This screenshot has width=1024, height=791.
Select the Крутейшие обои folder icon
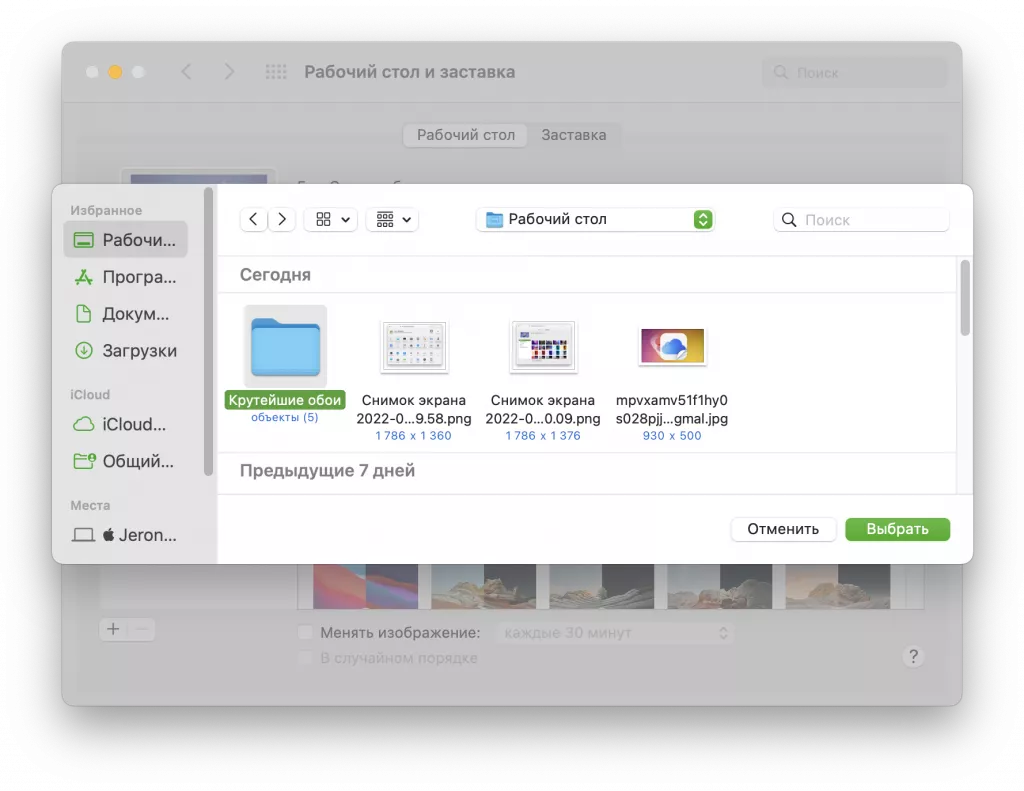click(x=285, y=346)
